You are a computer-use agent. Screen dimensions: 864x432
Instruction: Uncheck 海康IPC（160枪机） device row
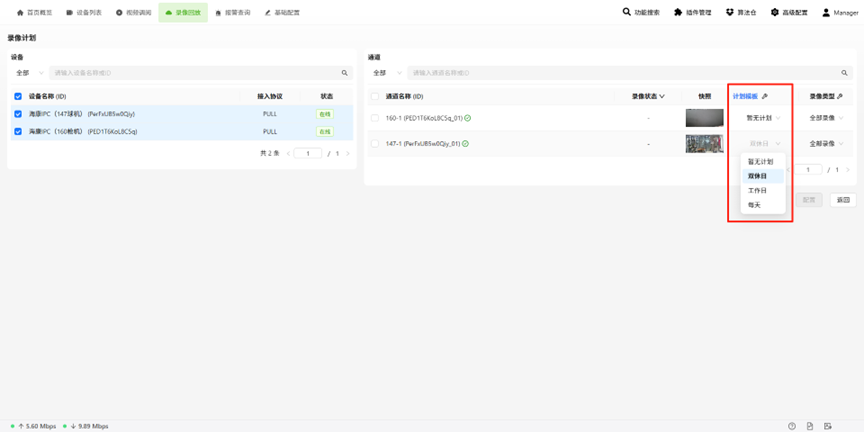pyautogui.click(x=18, y=132)
